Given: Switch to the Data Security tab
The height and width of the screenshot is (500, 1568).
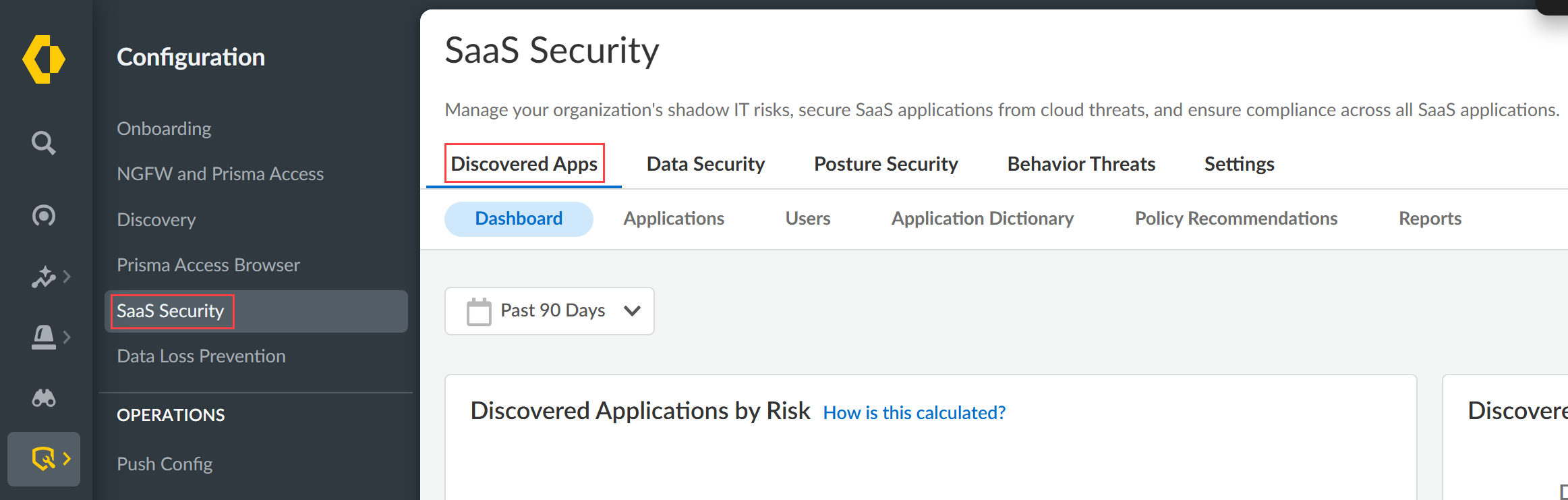Looking at the screenshot, I should tap(705, 163).
